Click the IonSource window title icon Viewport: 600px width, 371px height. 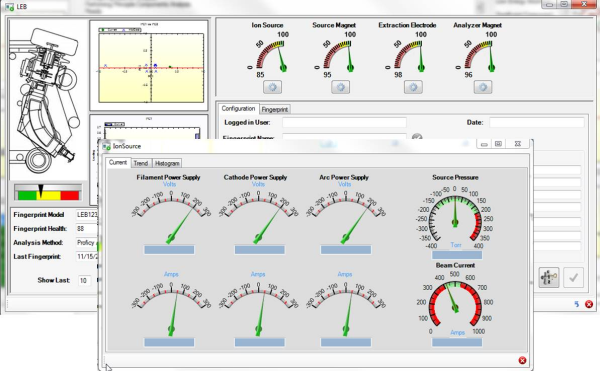point(106,146)
